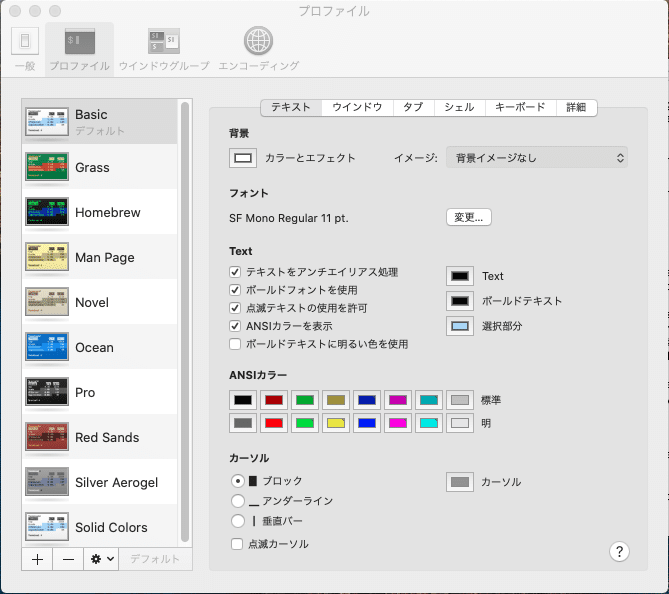Select the Ocean profile

pyautogui.click(x=99, y=347)
